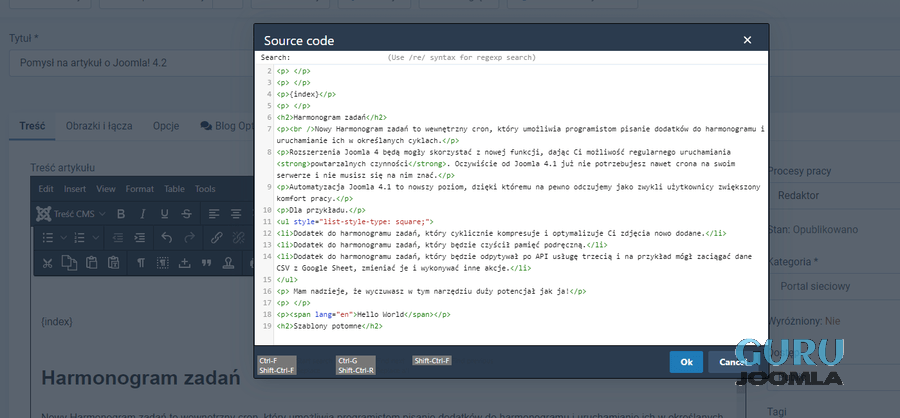900x418 pixels.
Task: Open the Table menu of the editor
Action: click(174, 189)
